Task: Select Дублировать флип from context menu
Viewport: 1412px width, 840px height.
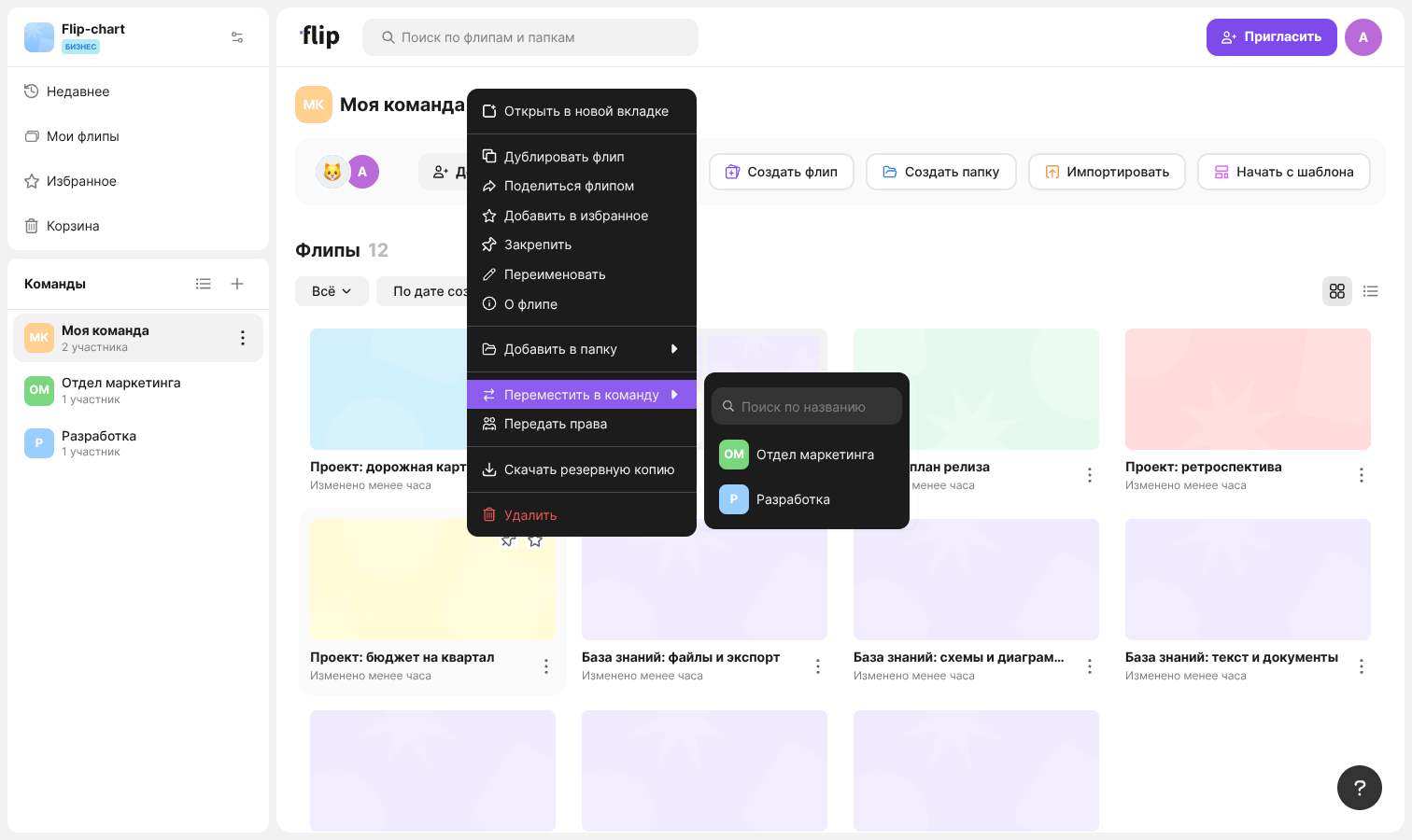Action: [x=582, y=157]
